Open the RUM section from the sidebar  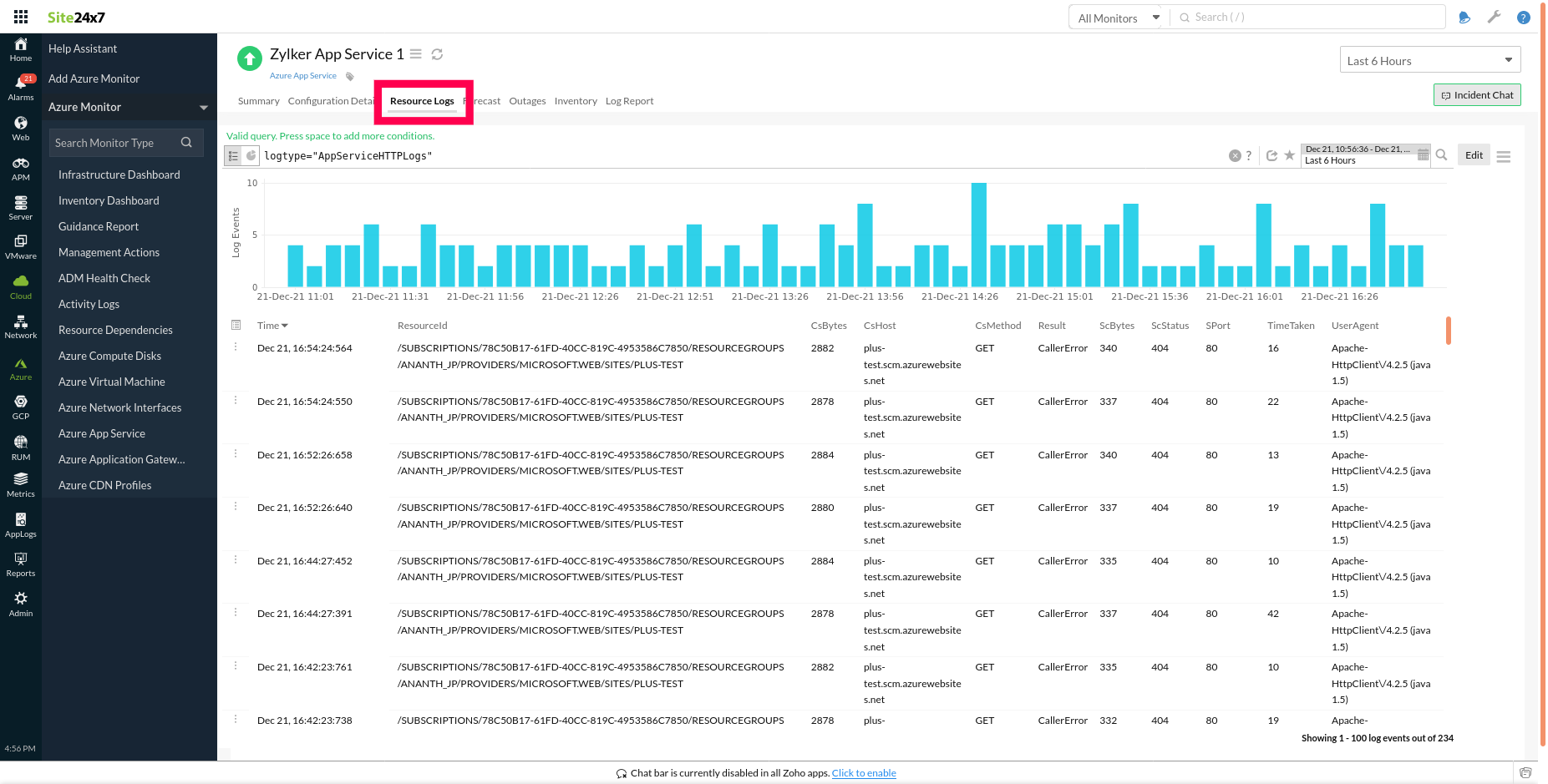20,447
